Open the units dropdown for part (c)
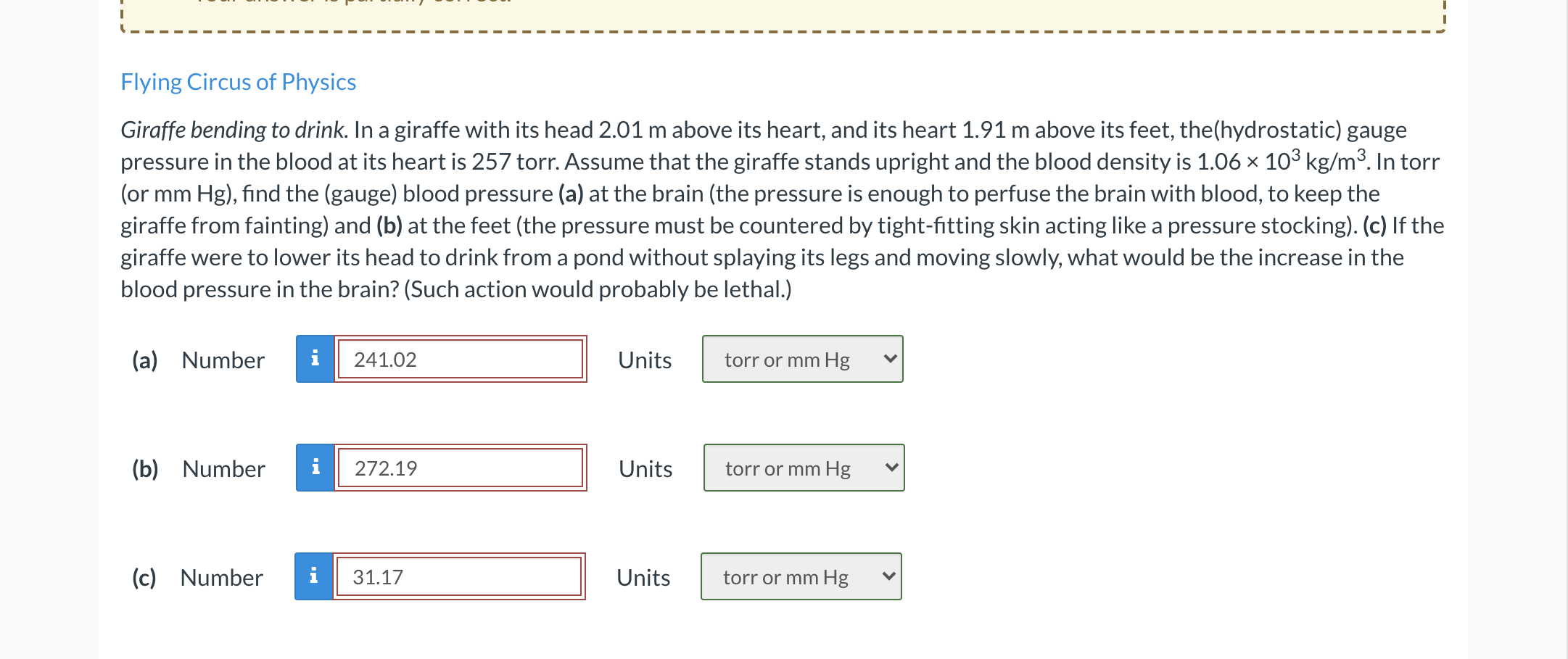Image resolution: width=1568 pixels, height=659 pixels. coord(801,576)
